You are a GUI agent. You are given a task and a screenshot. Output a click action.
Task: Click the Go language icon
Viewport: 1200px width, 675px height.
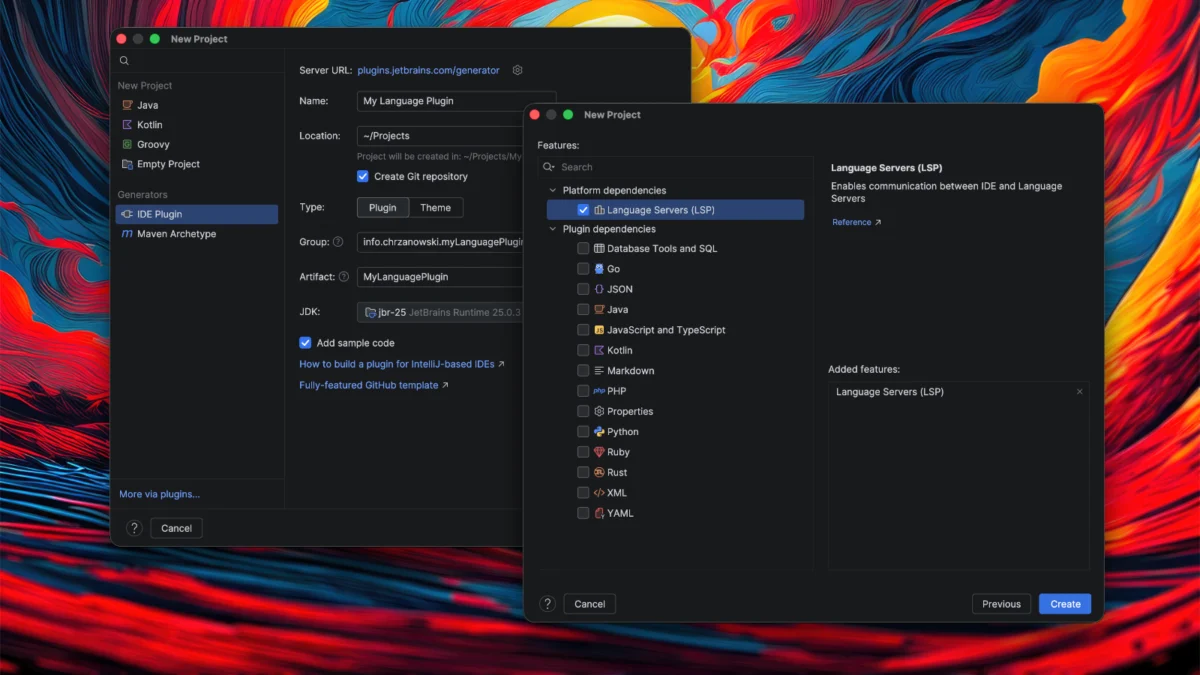(x=599, y=269)
